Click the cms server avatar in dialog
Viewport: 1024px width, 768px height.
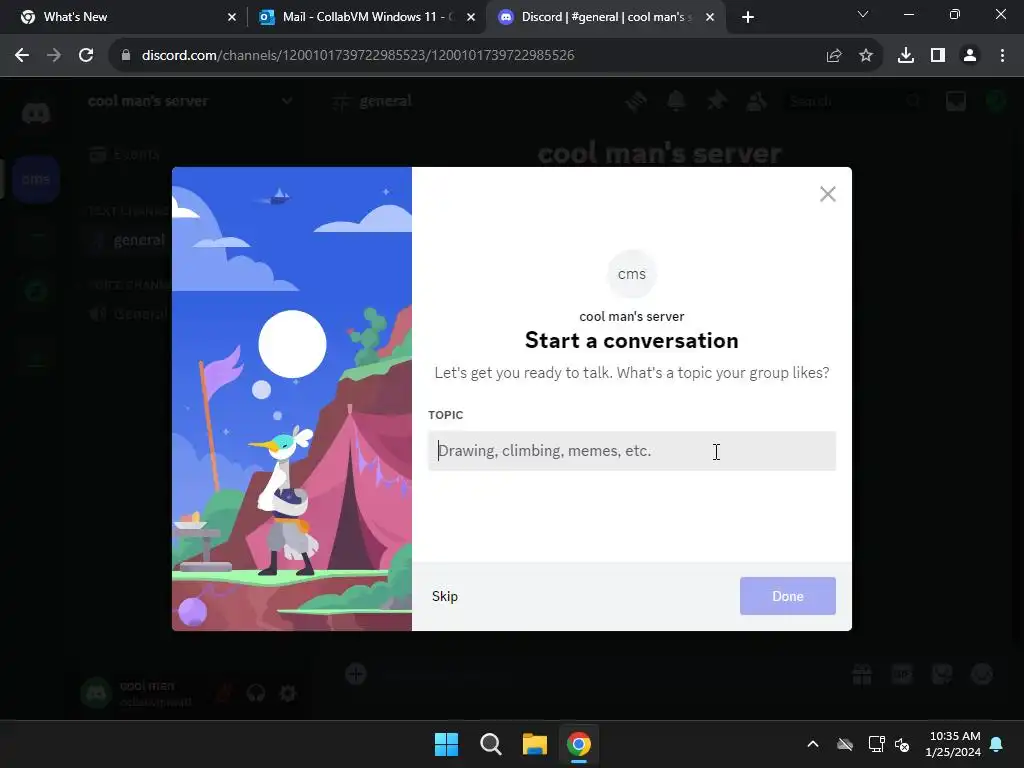tap(632, 274)
